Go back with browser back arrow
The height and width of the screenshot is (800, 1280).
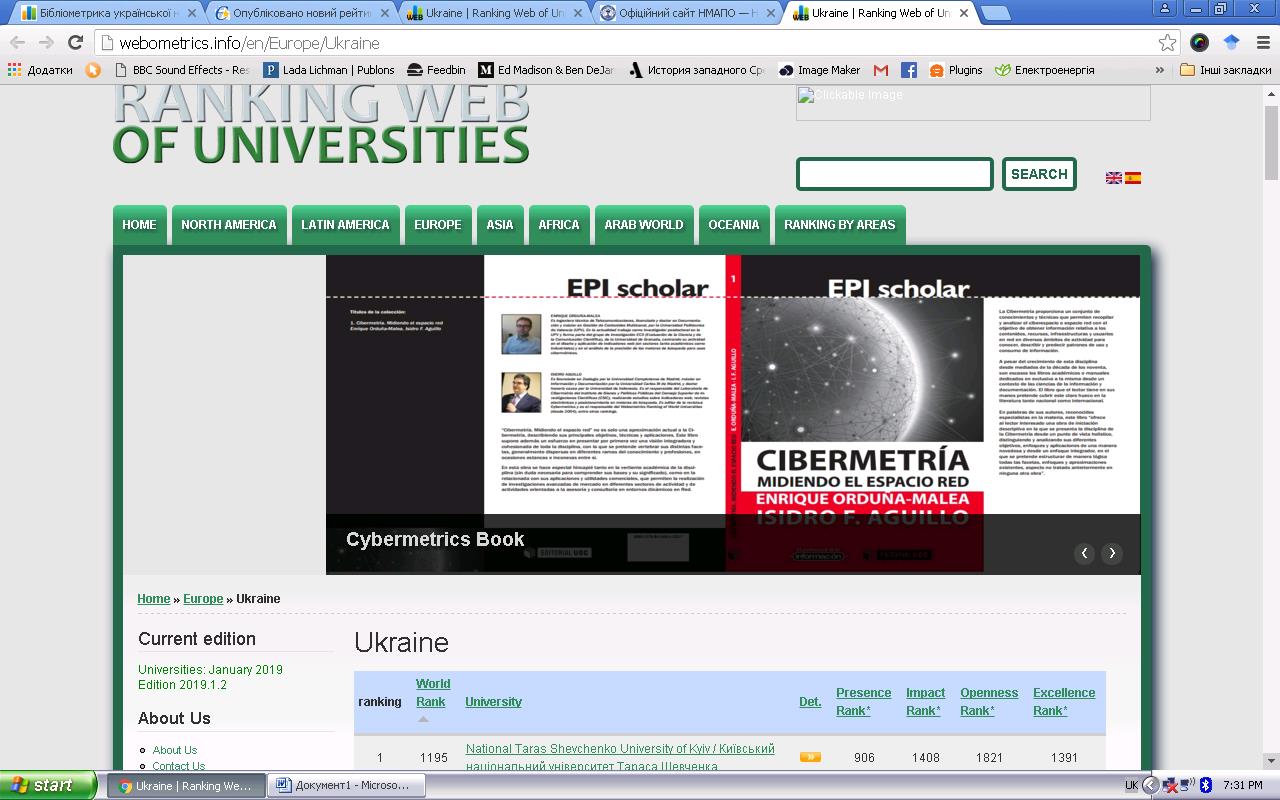(17, 43)
